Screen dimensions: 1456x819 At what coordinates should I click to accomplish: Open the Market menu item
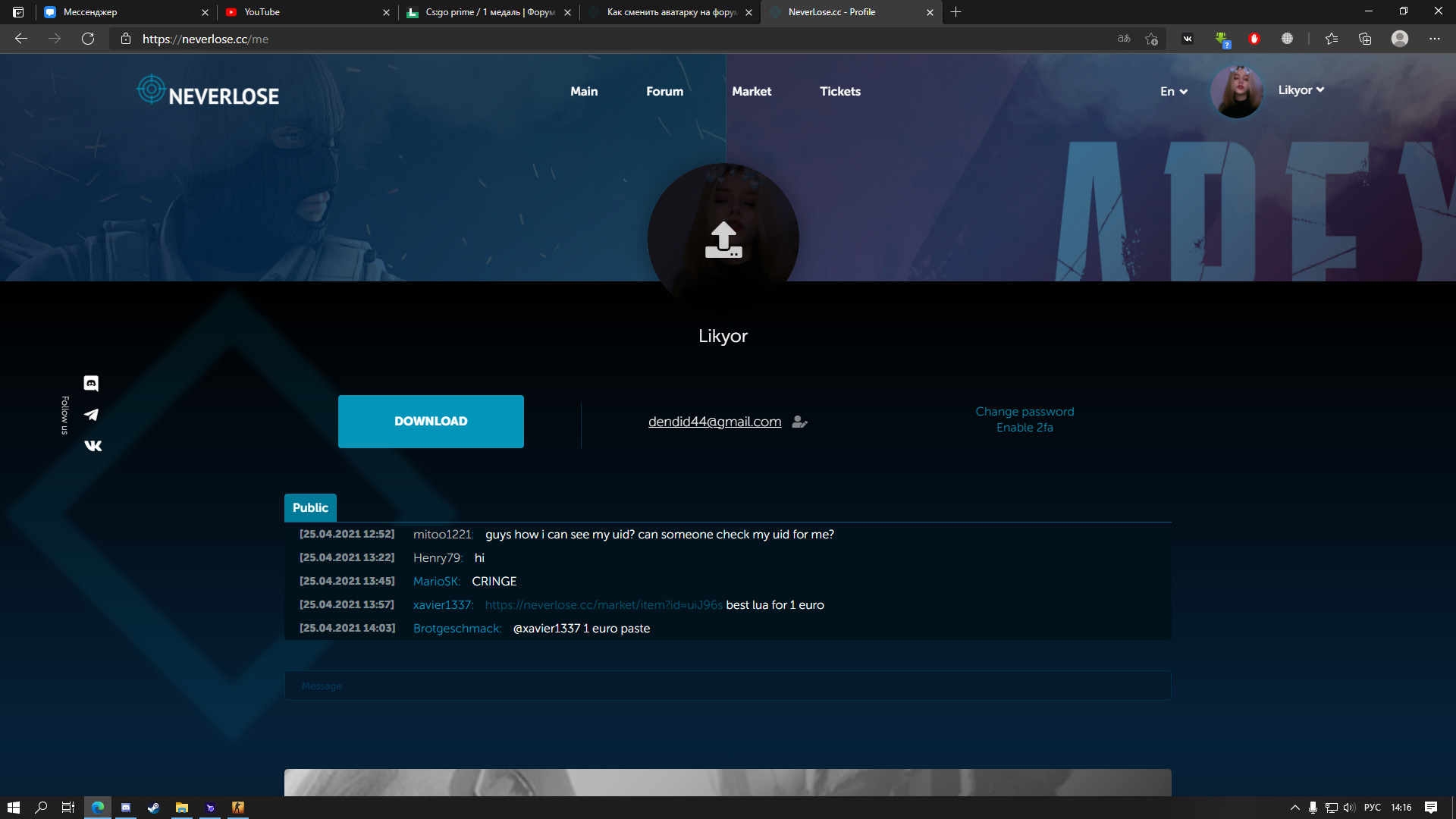click(x=751, y=92)
